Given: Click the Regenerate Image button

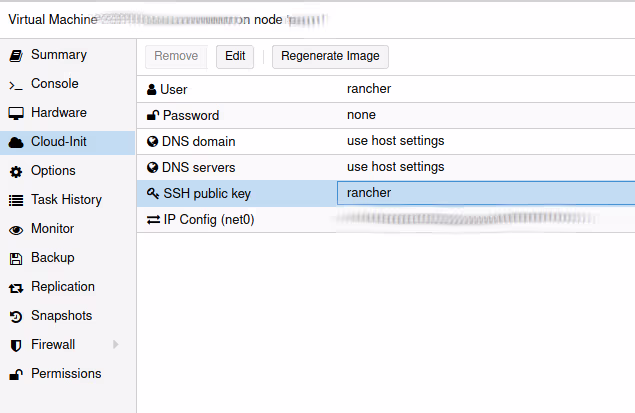Looking at the screenshot, I should click(x=330, y=56).
